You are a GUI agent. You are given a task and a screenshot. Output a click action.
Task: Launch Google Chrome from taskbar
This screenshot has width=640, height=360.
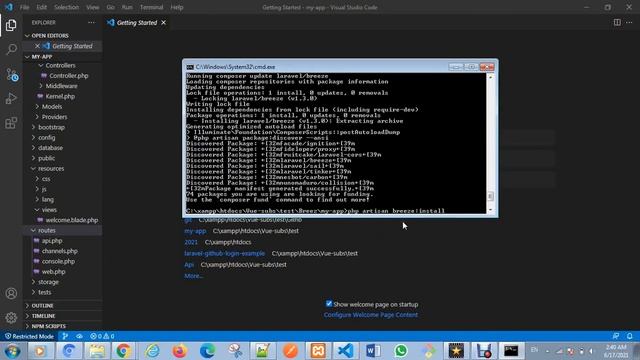[x=123, y=351]
